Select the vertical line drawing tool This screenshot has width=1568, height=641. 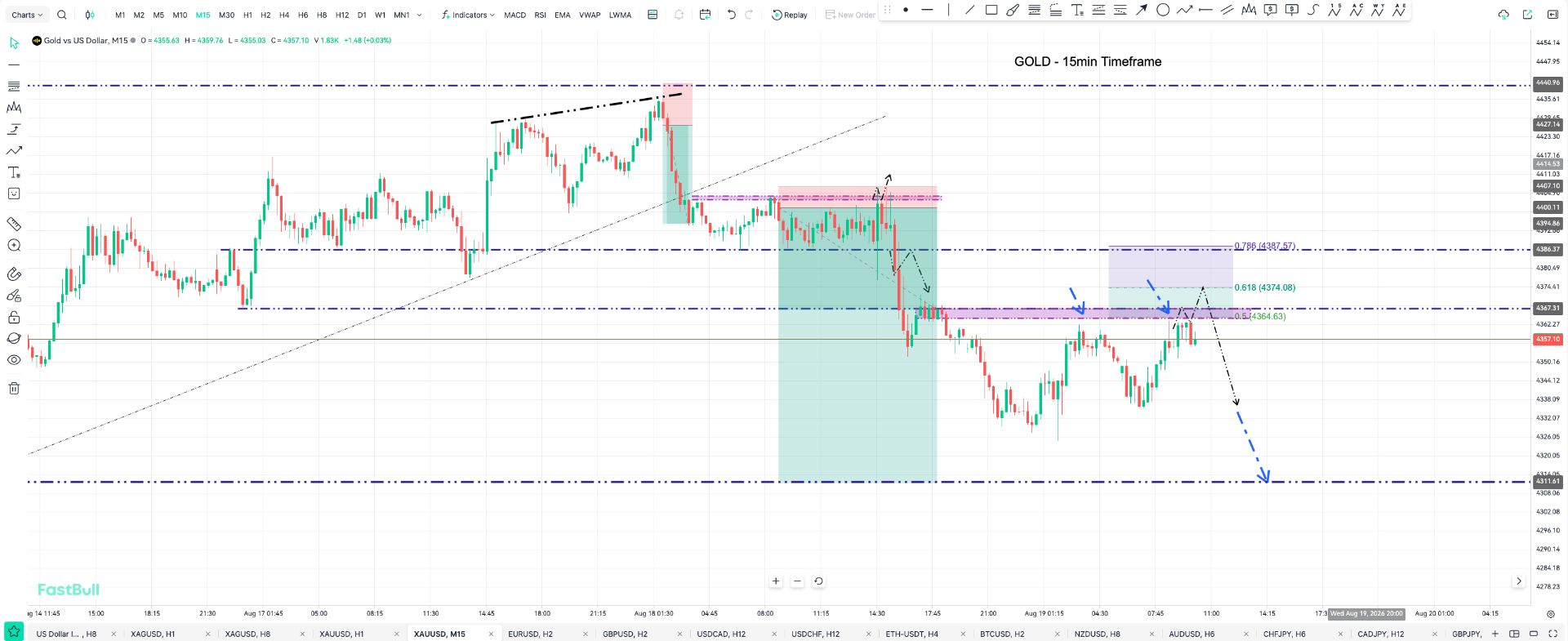coord(948,11)
